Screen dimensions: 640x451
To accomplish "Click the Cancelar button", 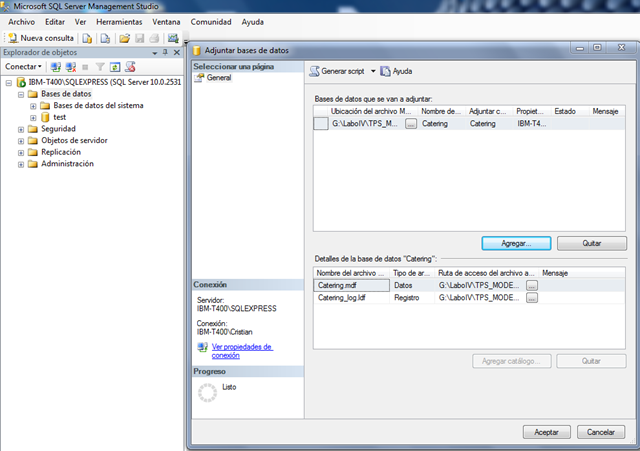I will coord(601,432).
